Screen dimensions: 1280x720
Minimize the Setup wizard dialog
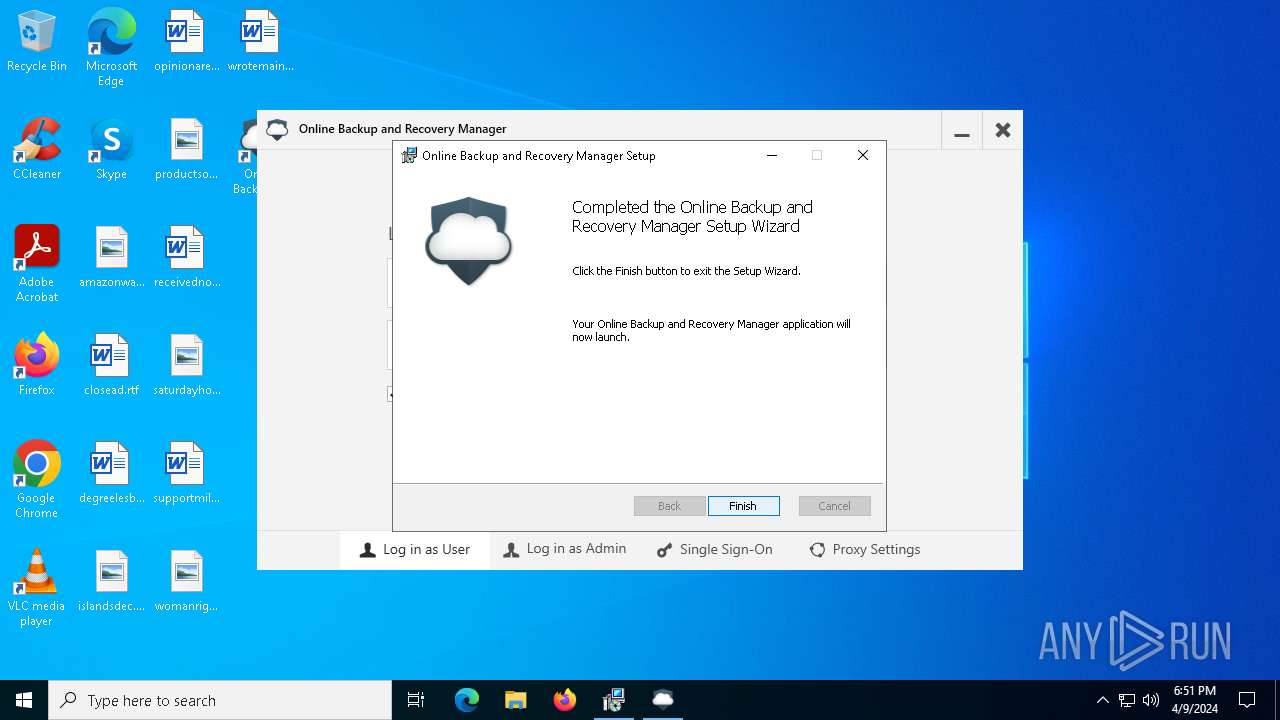772,155
